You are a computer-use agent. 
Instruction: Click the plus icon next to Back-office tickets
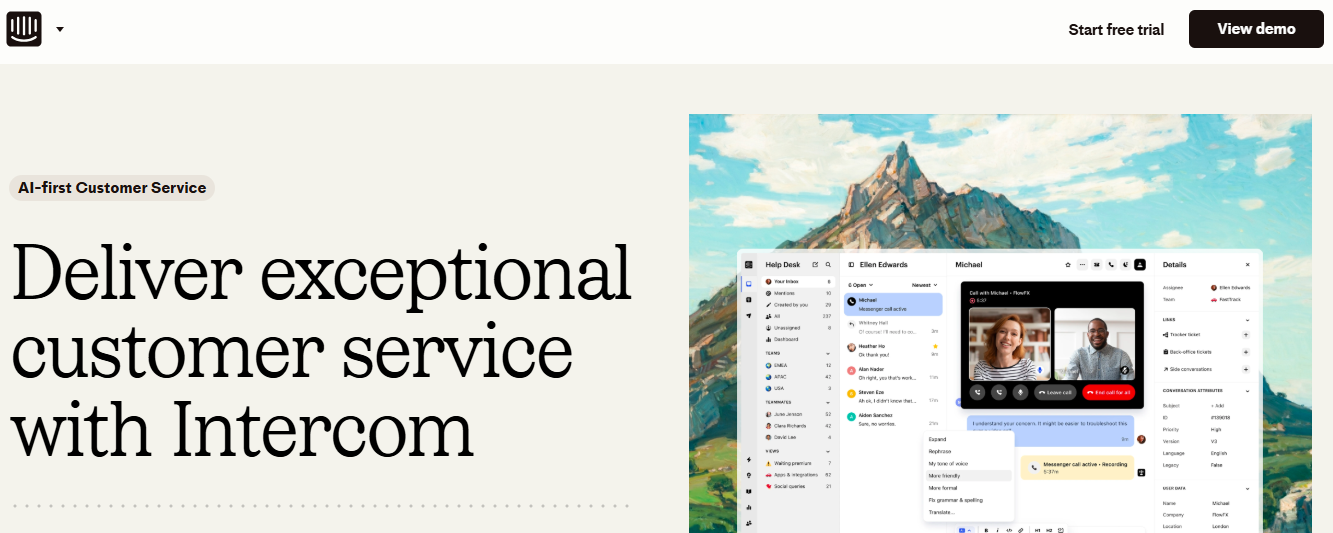1245,352
